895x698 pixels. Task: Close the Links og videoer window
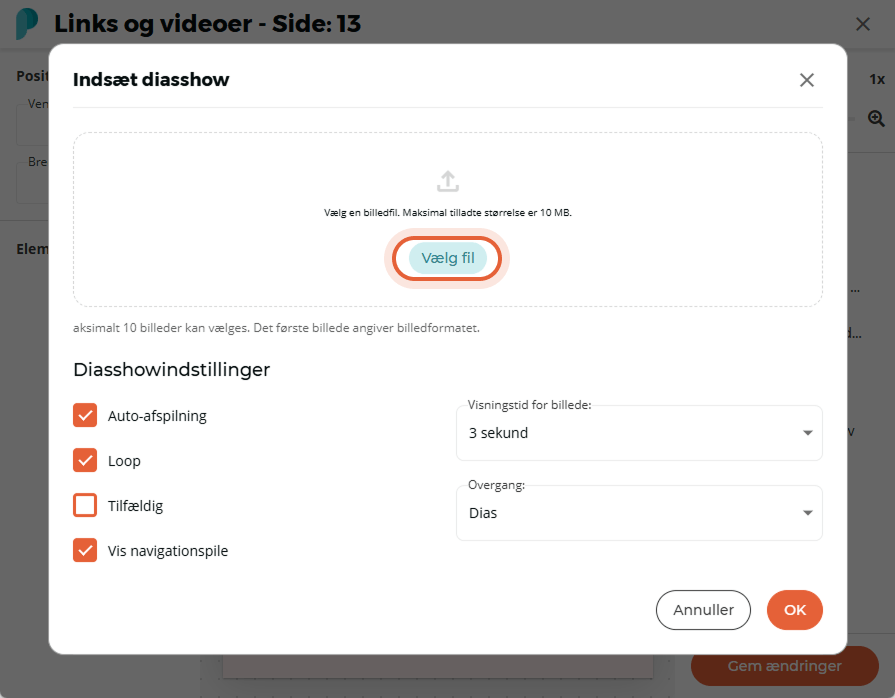(863, 24)
